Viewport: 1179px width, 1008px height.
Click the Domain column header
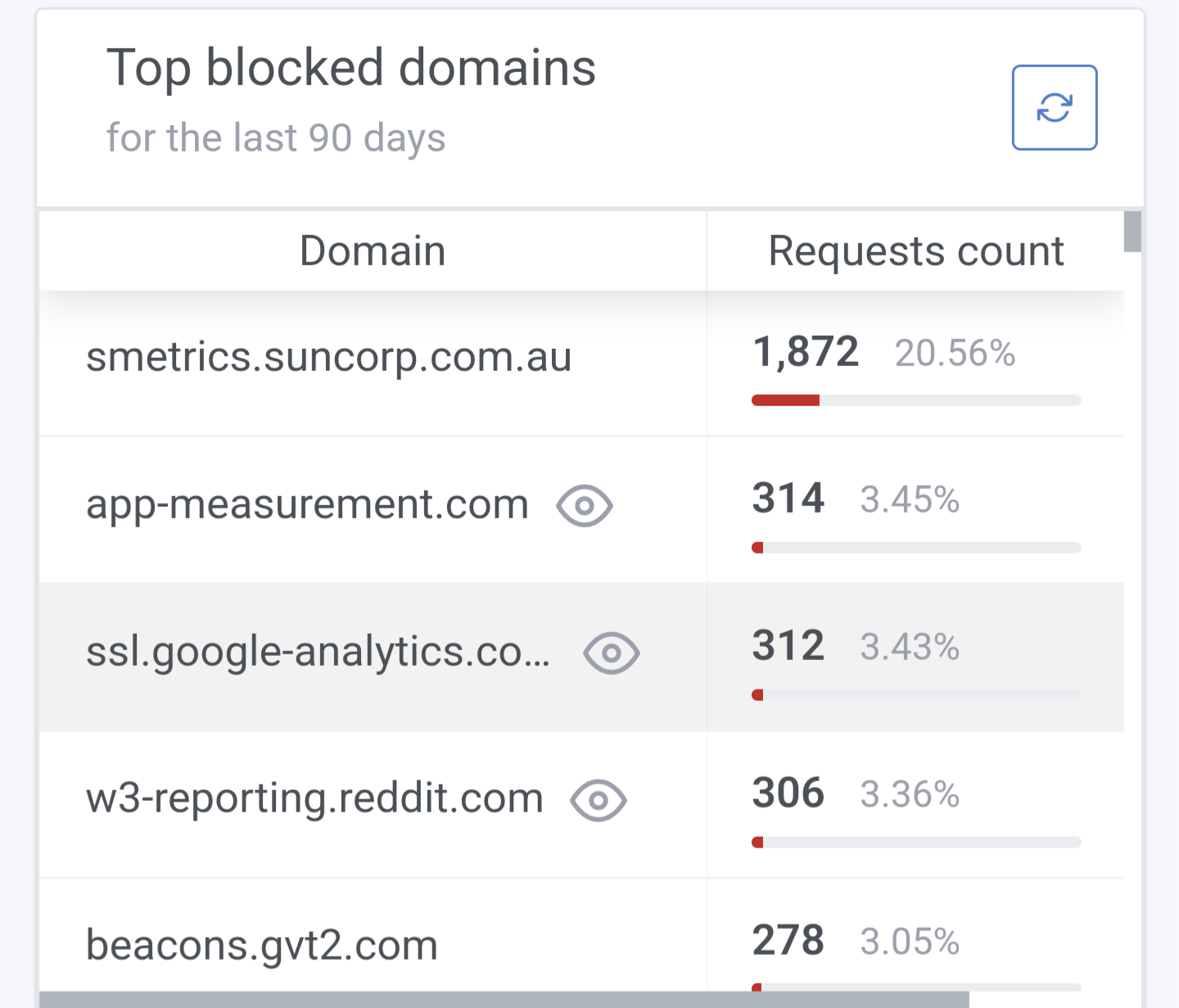(x=373, y=251)
